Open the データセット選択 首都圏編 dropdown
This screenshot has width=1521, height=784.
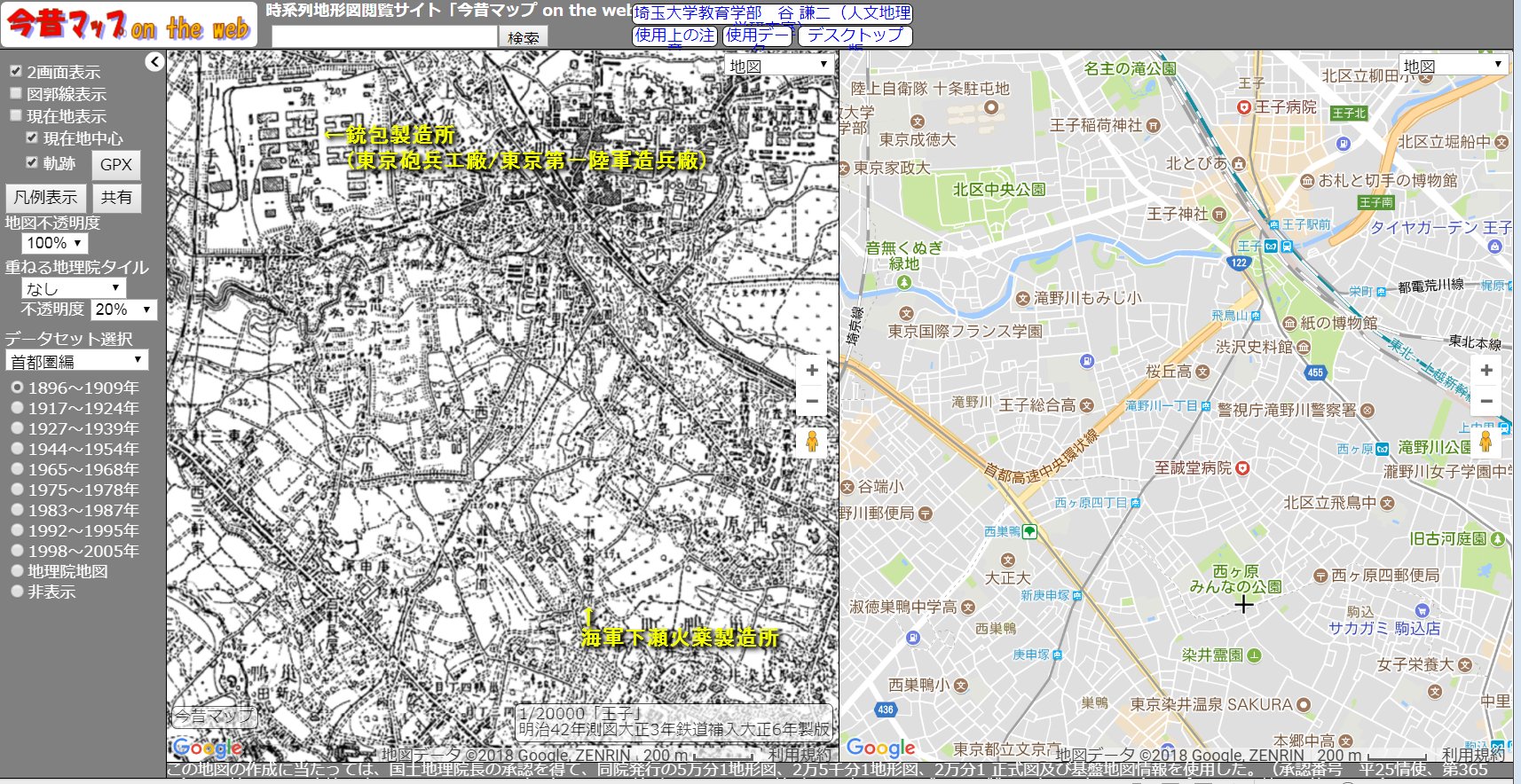(x=77, y=360)
